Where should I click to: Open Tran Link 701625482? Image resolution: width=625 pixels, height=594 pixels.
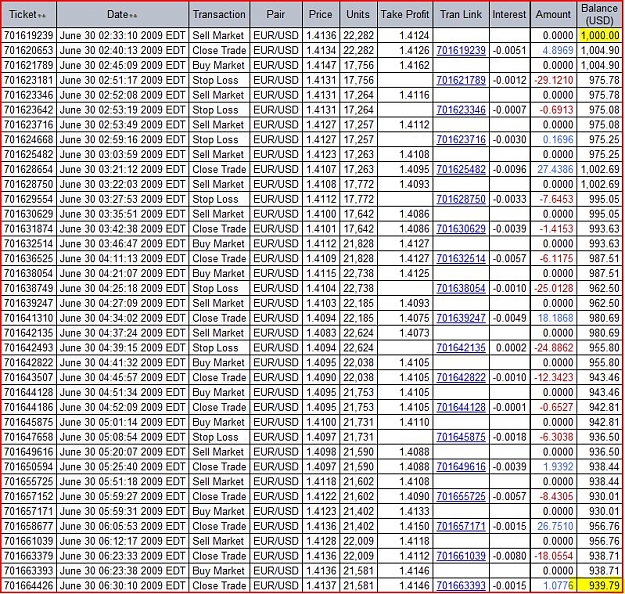tap(461, 169)
